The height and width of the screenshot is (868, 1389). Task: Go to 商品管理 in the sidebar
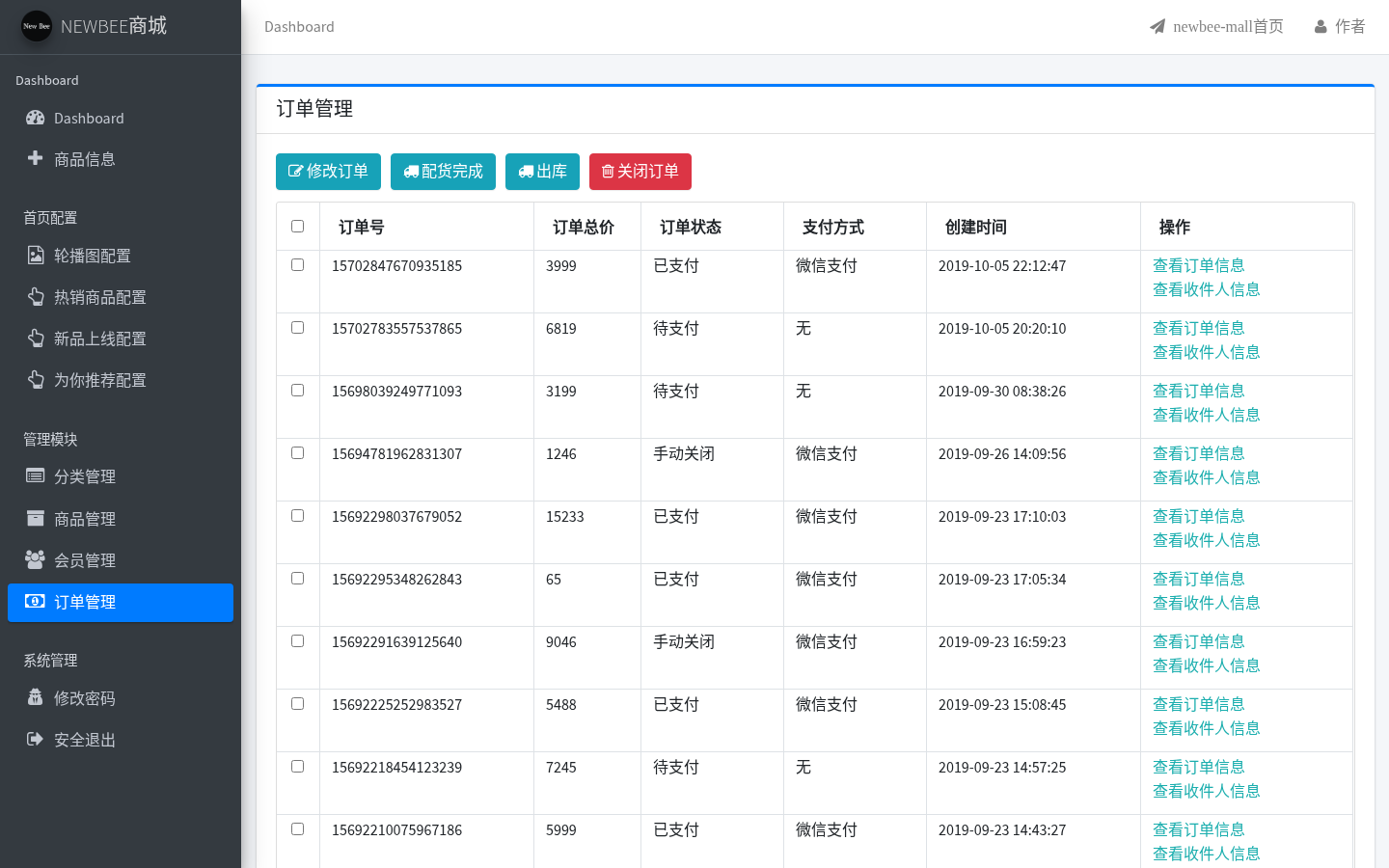click(x=121, y=519)
